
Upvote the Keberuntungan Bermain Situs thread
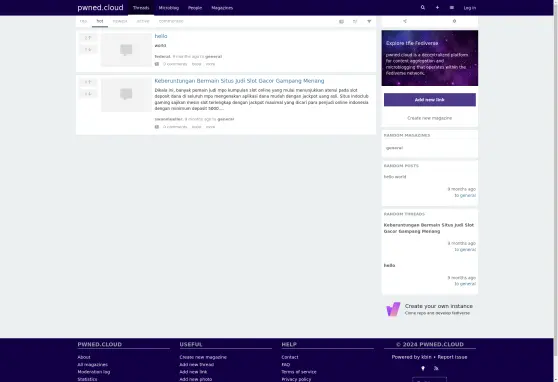(88, 82)
